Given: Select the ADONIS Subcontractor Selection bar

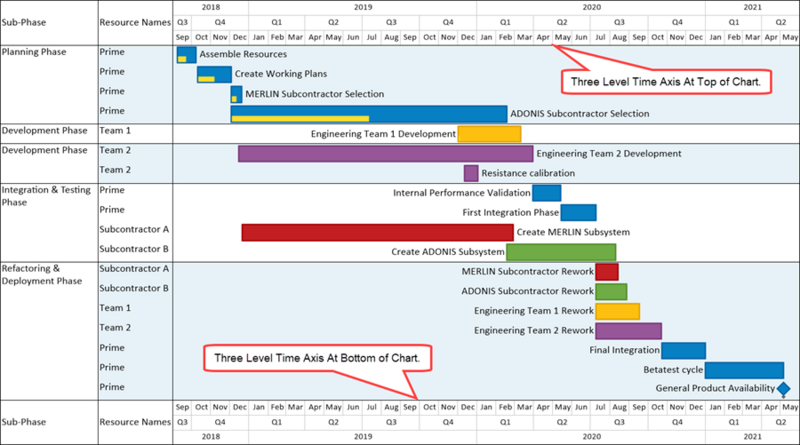Looking at the screenshot, I should tap(369, 114).
